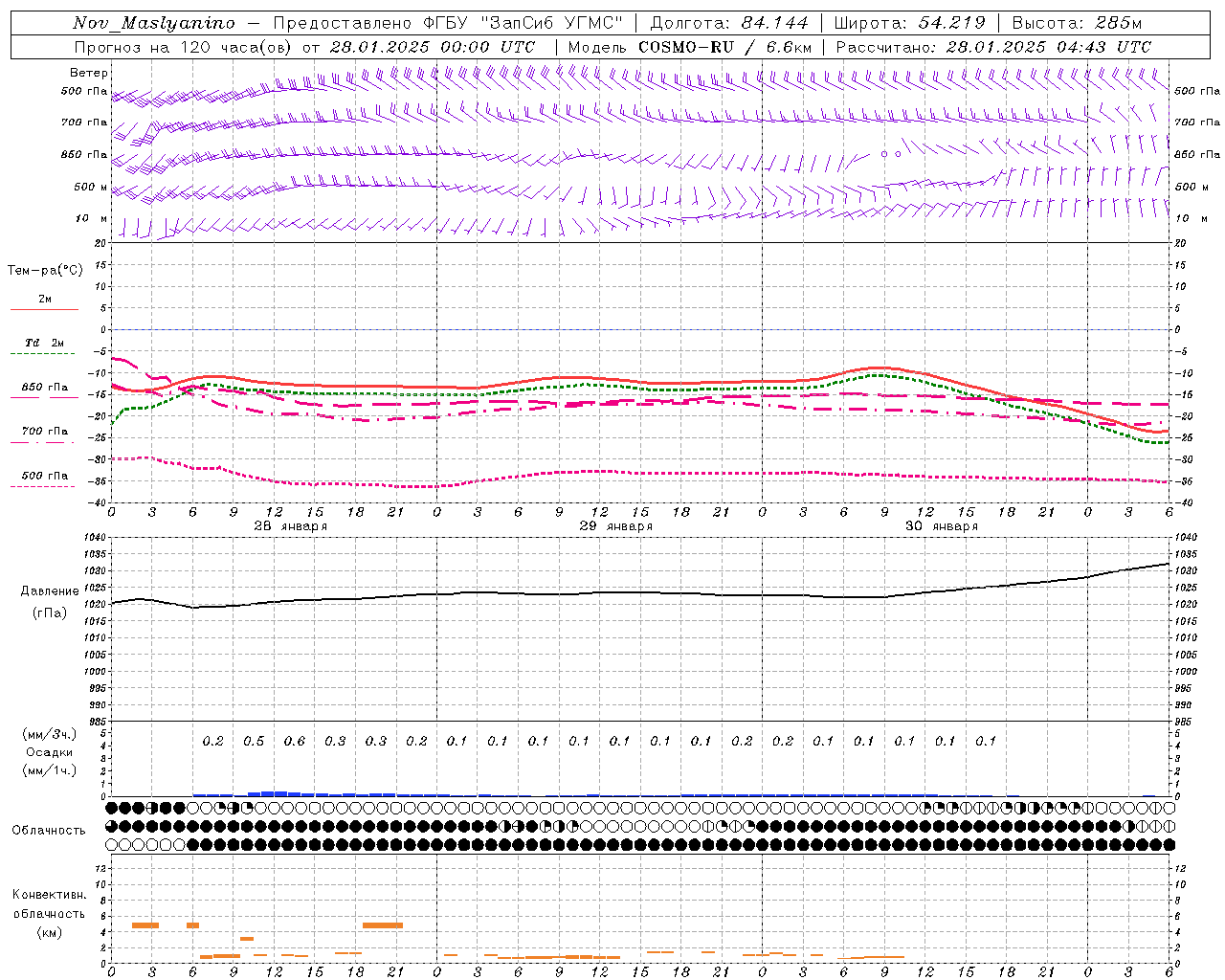Click the '(мм/3ч.)' precipitation unit label

coord(50,734)
